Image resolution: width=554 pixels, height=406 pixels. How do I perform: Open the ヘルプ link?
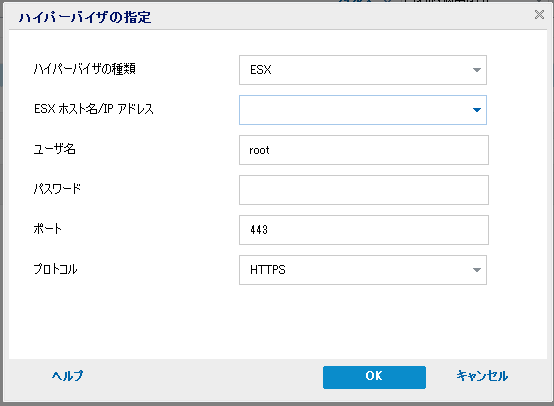[67, 375]
